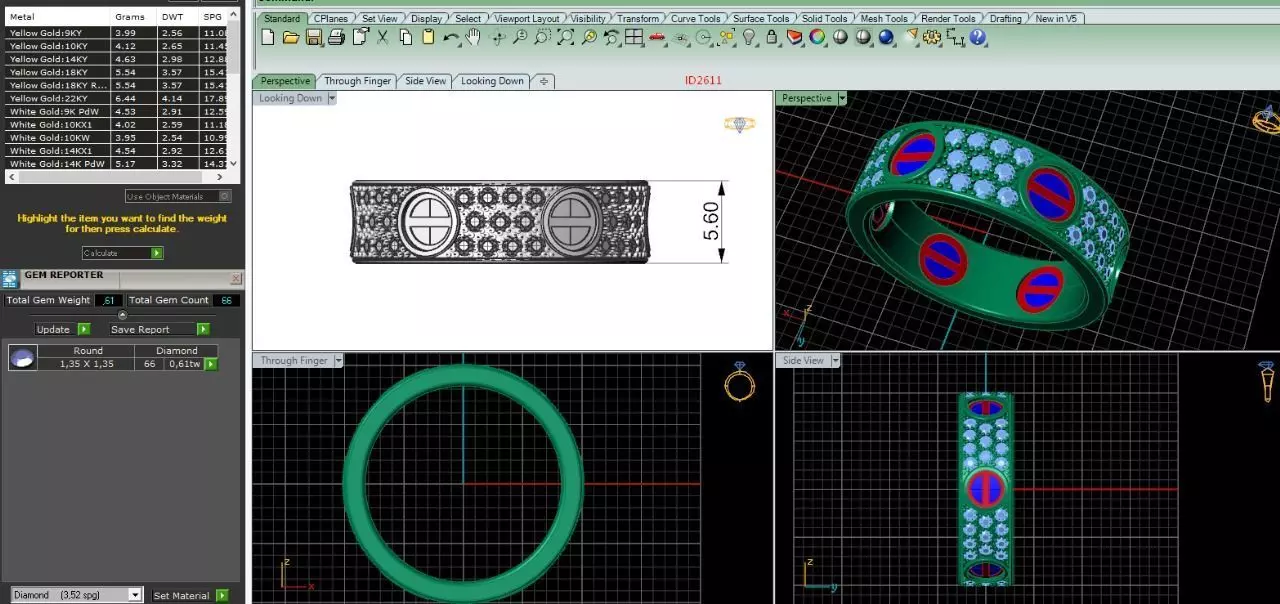Click the color wheel properties icon
This screenshot has width=1280, height=604.
tap(817, 37)
